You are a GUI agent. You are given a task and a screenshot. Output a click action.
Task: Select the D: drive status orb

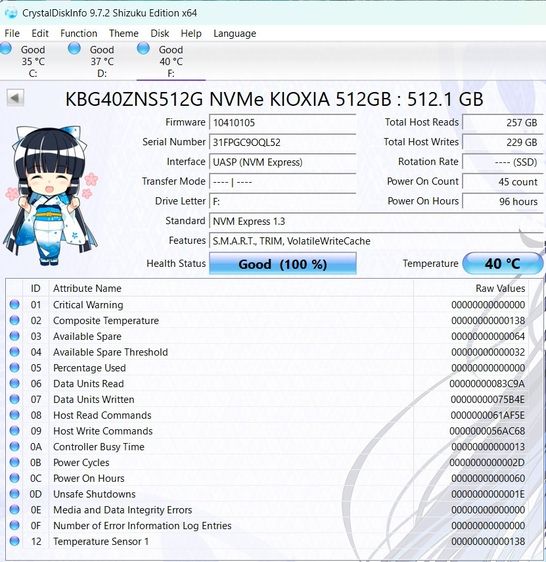74,48
